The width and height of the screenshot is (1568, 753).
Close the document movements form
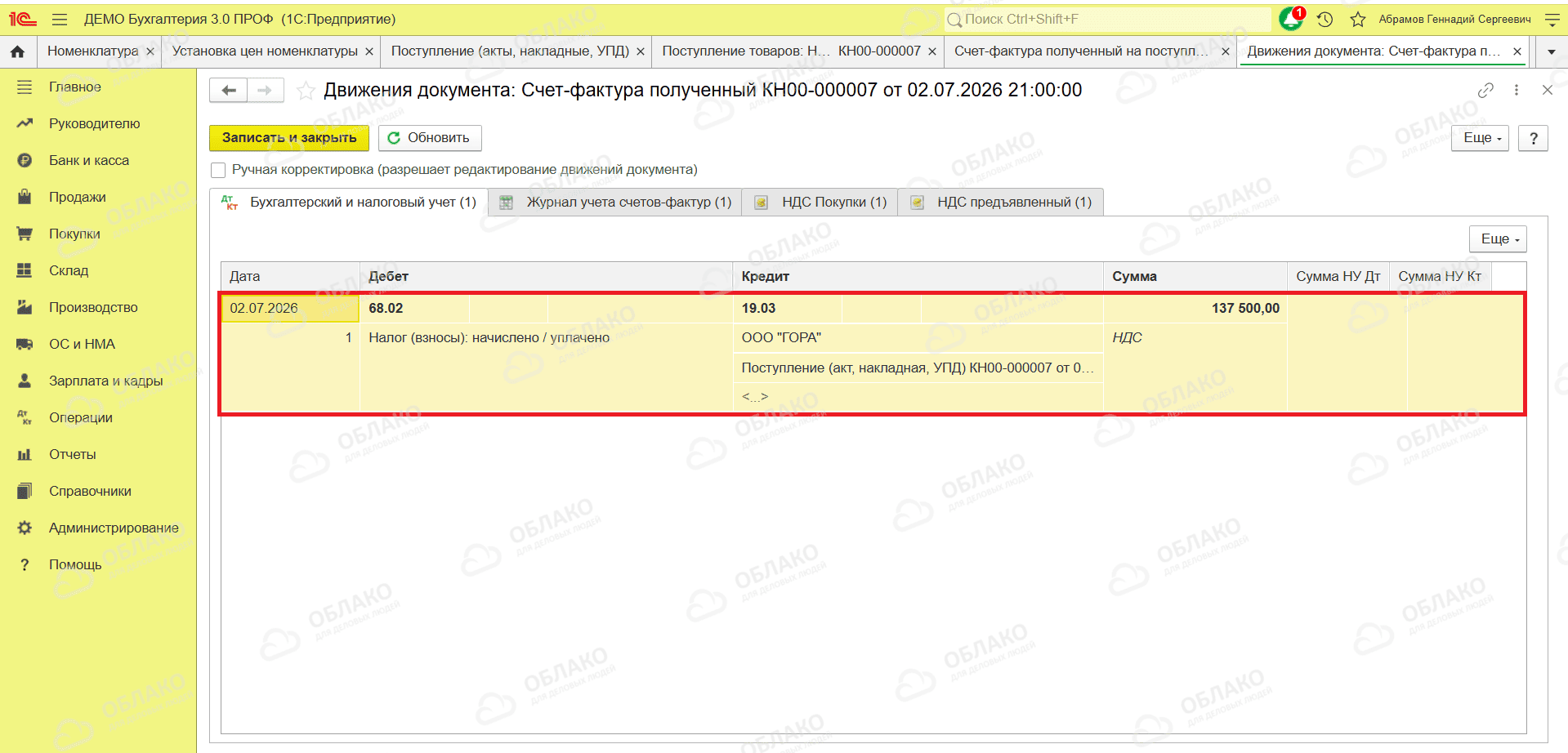1548,90
